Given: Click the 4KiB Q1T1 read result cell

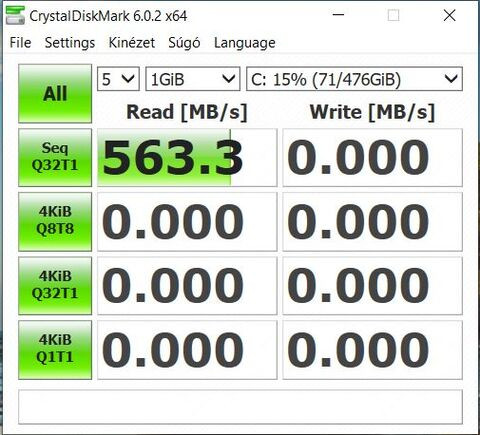Looking at the screenshot, I should (187, 350).
